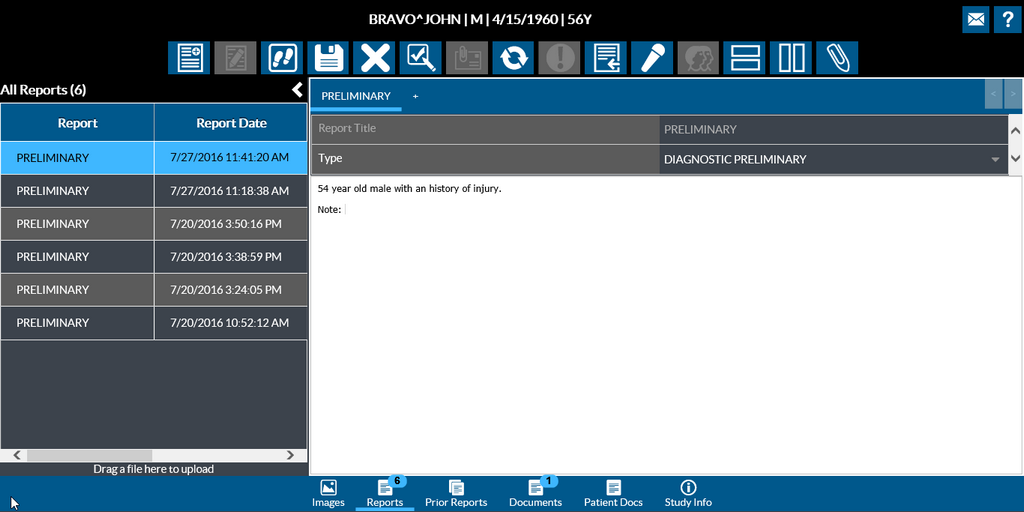
Task: Switch to horizontal split layout icon
Action: tap(744, 58)
